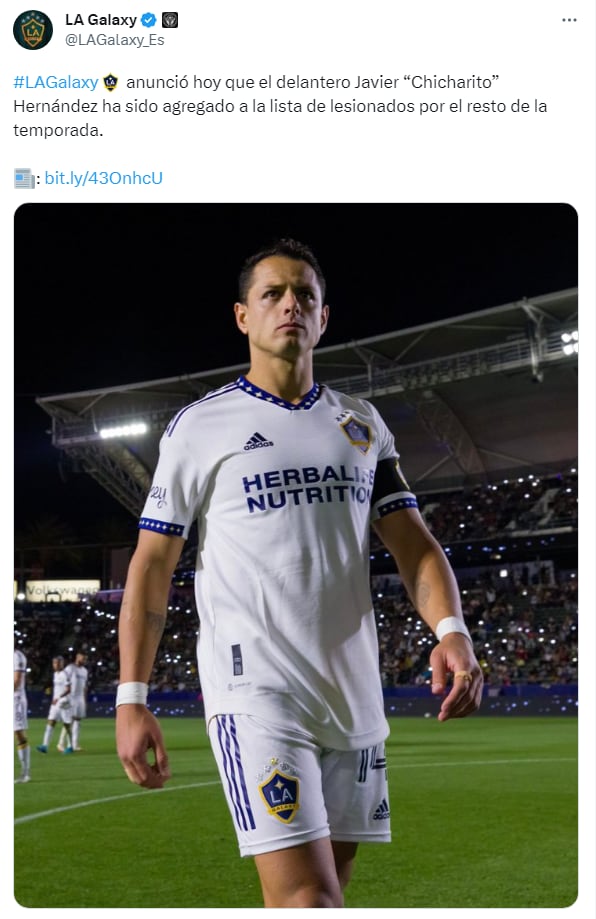Screen dimensions: 596x919
Task: Click the LA Galaxy crest on shorts
Action: [280, 791]
